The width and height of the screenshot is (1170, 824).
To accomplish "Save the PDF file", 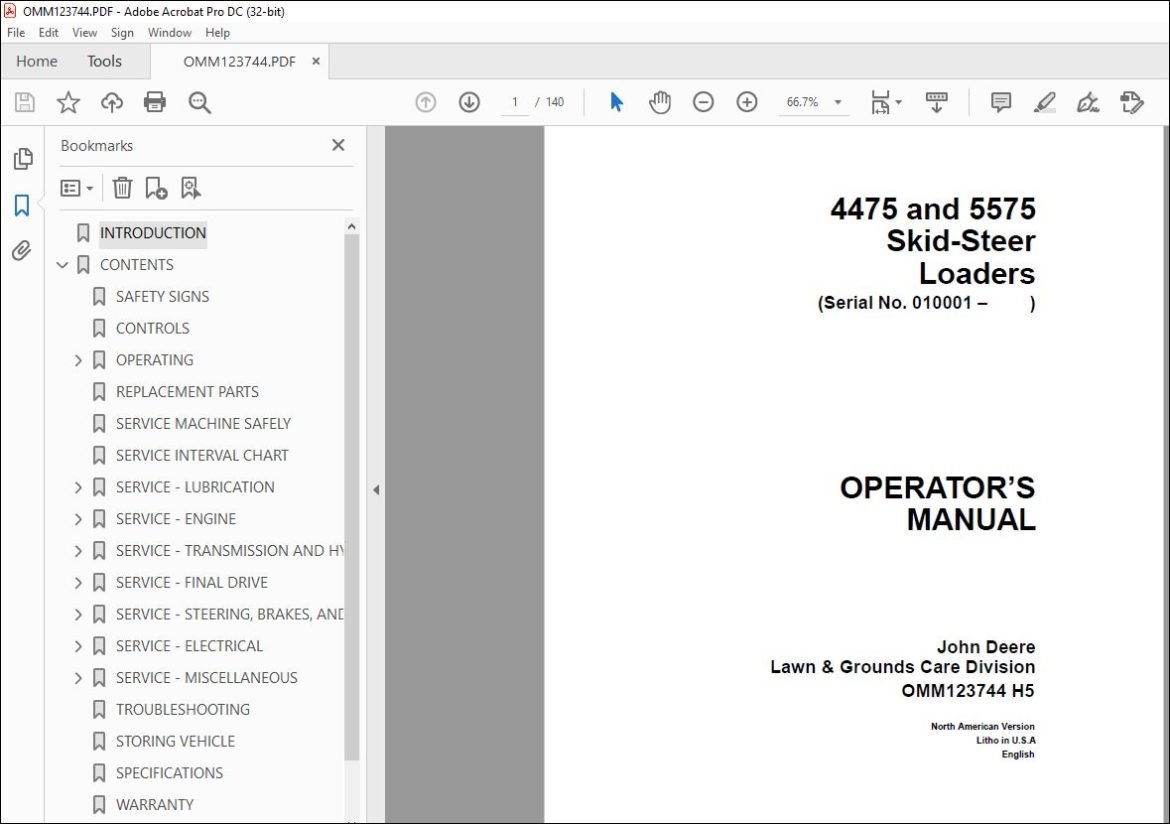I will click(24, 102).
